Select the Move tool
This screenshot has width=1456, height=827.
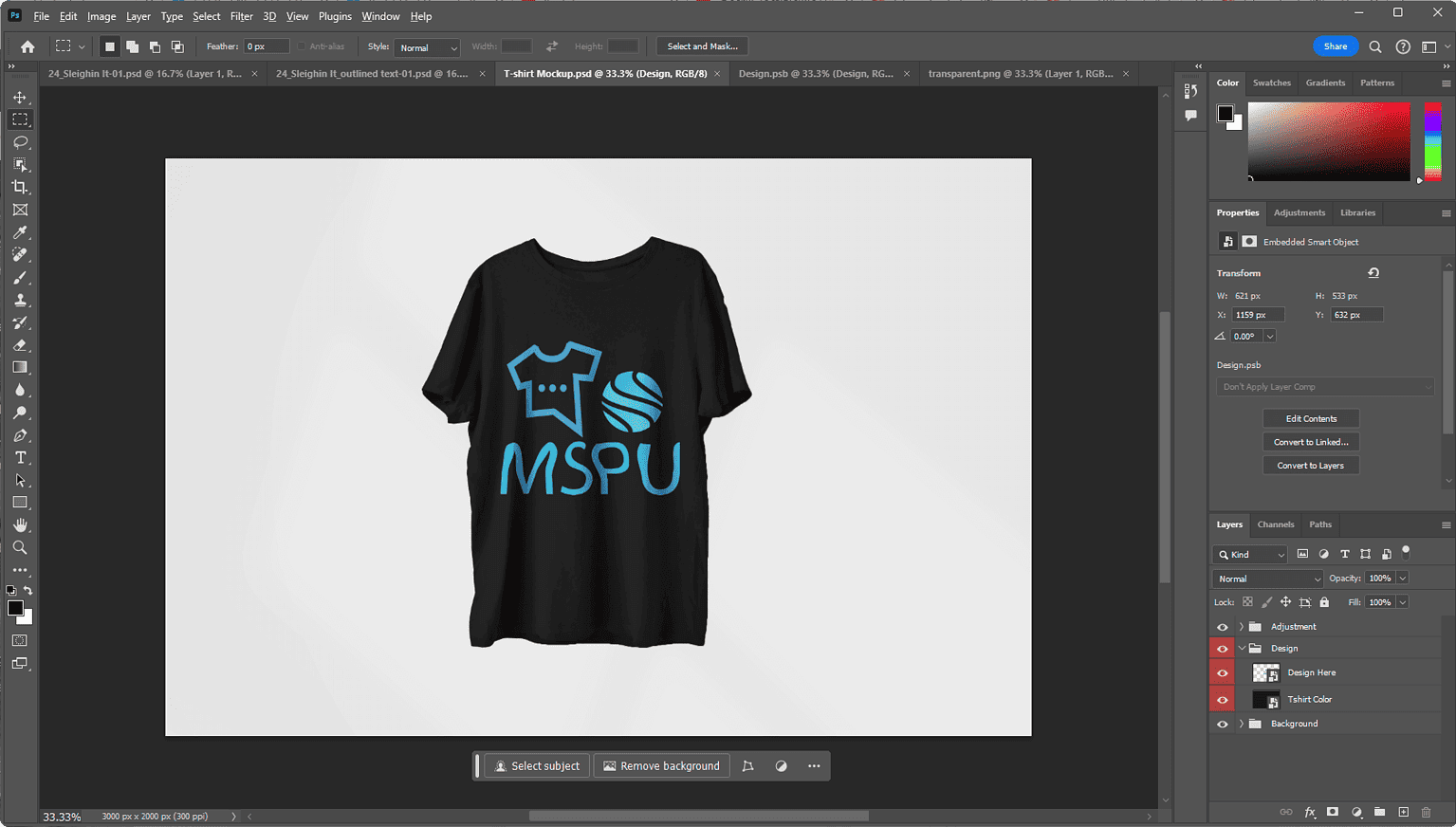click(x=20, y=96)
